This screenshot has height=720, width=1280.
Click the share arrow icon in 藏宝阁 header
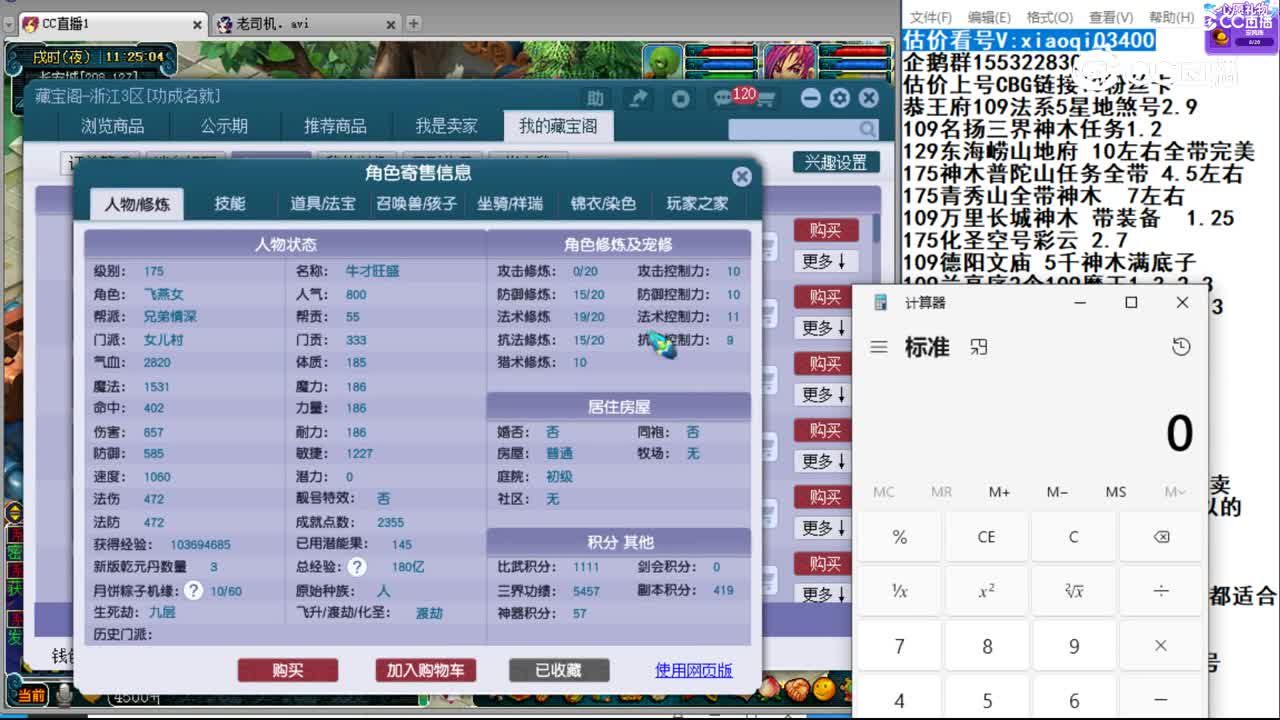click(638, 98)
